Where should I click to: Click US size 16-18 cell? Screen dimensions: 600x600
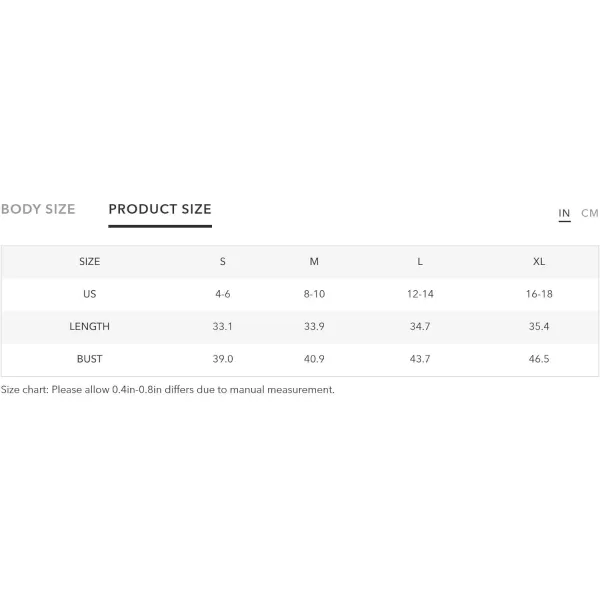click(x=539, y=294)
